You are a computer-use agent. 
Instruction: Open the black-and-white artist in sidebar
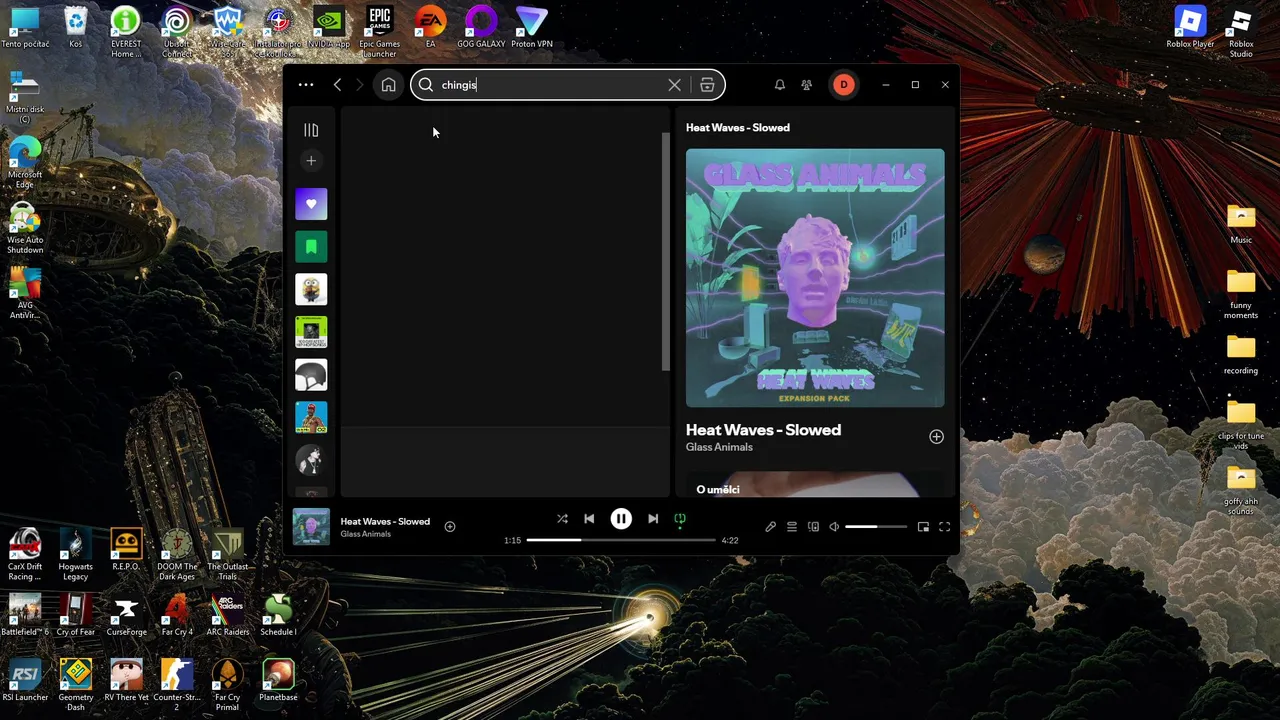(x=311, y=460)
